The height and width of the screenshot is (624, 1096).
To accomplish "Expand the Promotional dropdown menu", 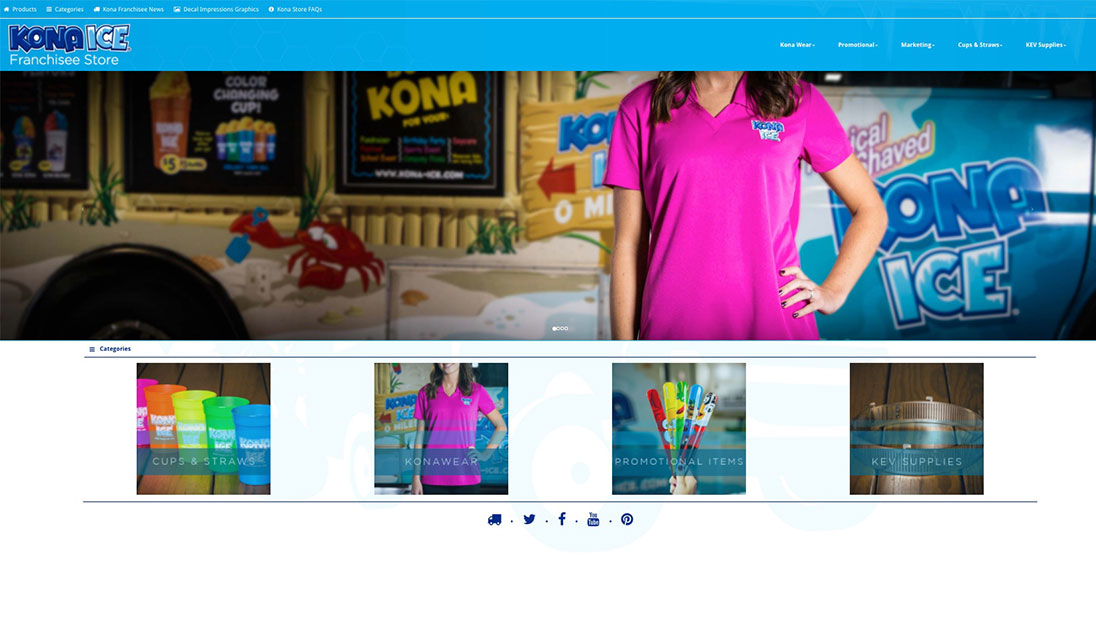I will click(858, 45).
